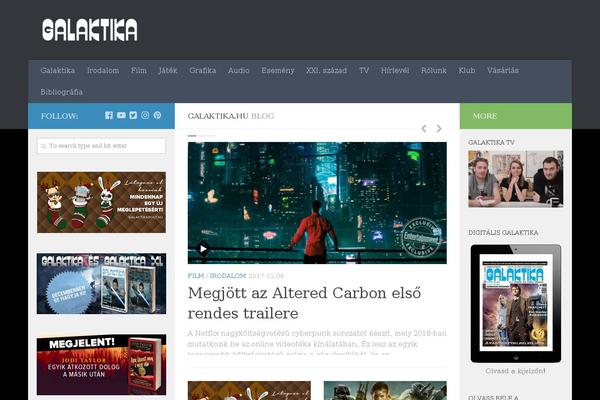Open the Galaktika menu item
This screenshot has width=600, height=400.
[x=58, y=70]
